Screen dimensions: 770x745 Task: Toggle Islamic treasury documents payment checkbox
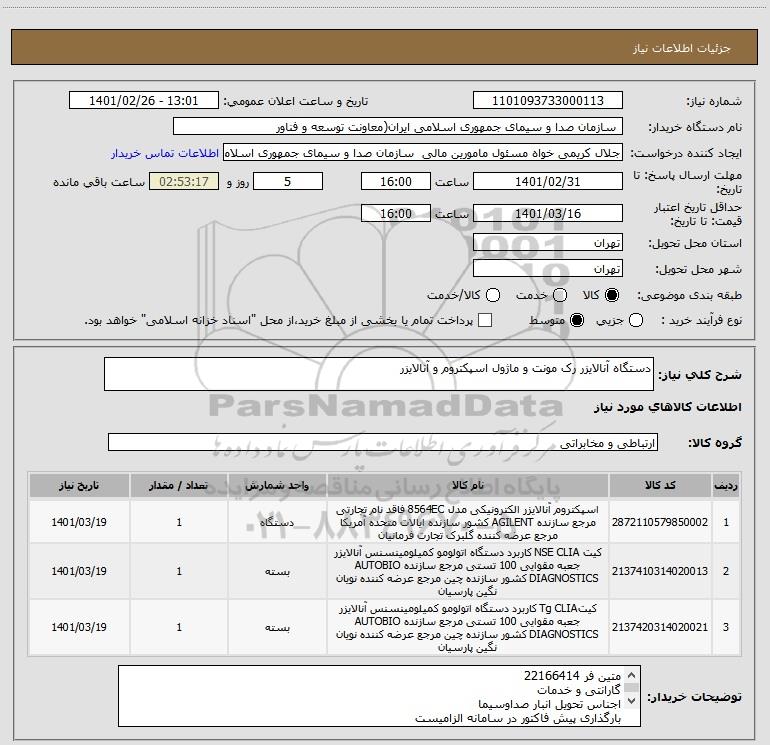(x=485, y=320)
